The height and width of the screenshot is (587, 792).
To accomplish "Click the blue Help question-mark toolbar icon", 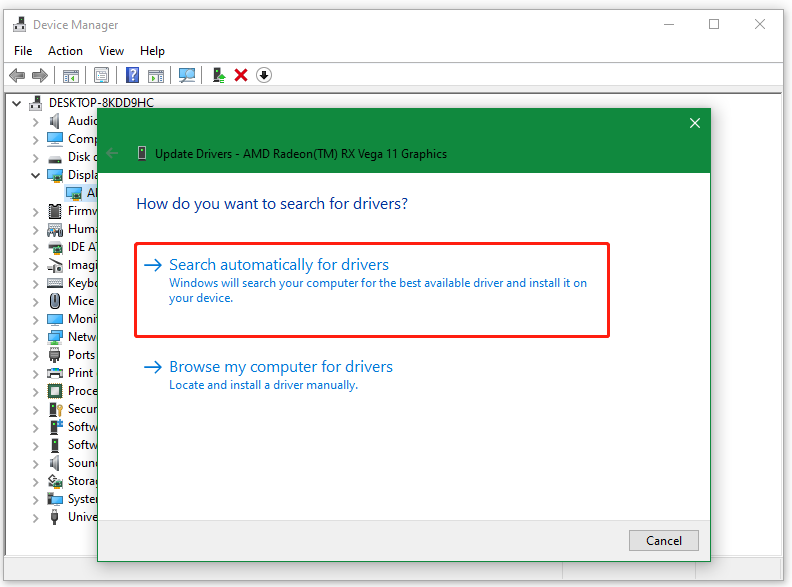I will tap(132, 75).
